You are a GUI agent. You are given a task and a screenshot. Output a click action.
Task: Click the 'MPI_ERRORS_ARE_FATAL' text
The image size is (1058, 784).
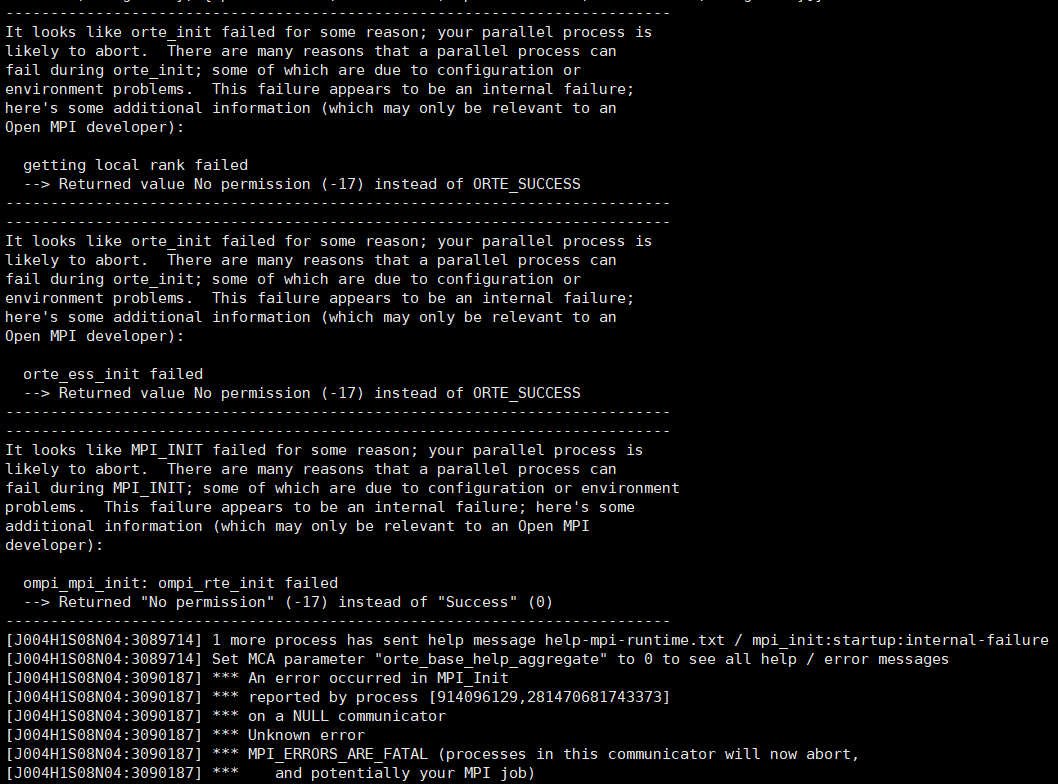(338, 754)
